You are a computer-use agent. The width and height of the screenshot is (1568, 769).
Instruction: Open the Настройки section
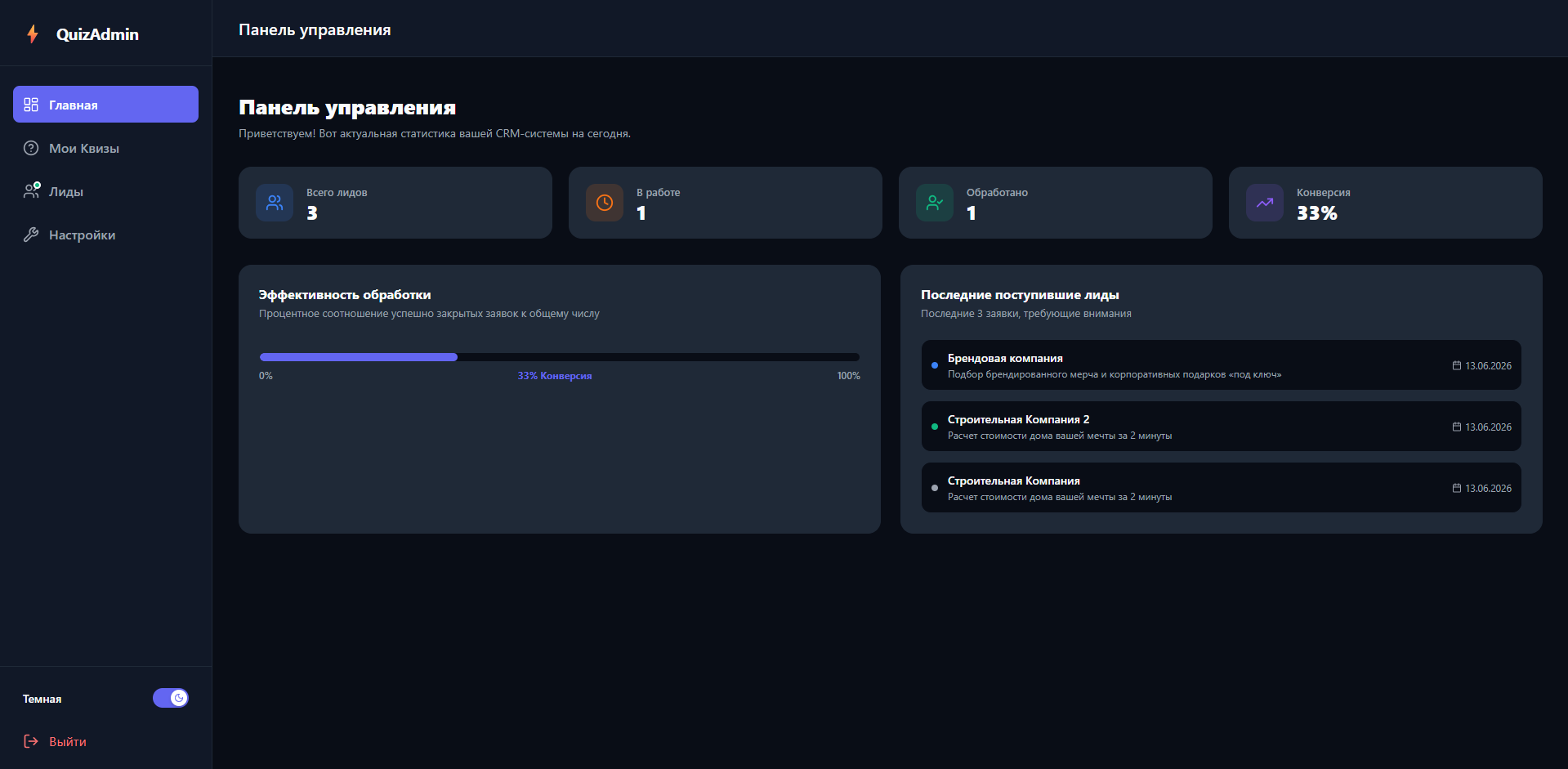(x=105, y=235)
